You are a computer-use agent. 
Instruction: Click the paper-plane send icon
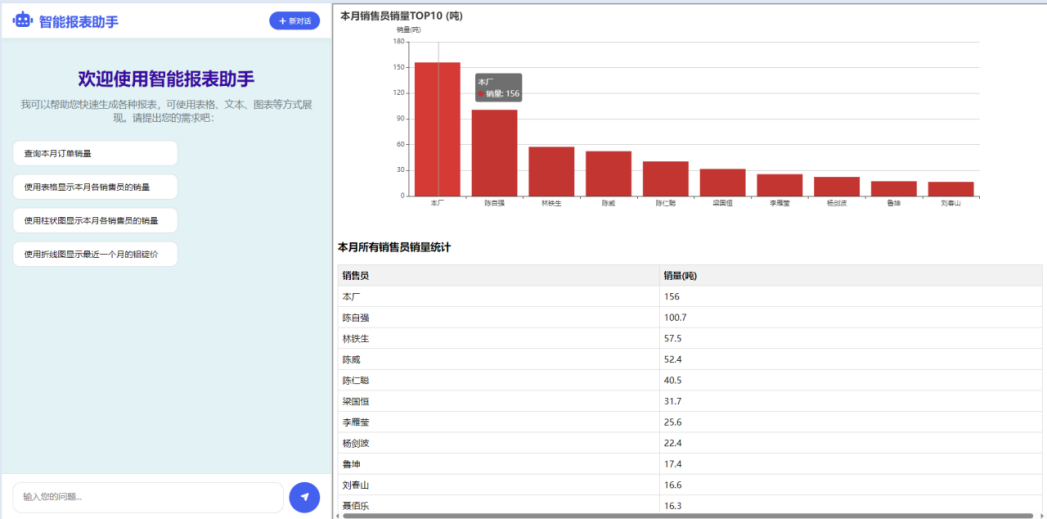click(304, 497)
